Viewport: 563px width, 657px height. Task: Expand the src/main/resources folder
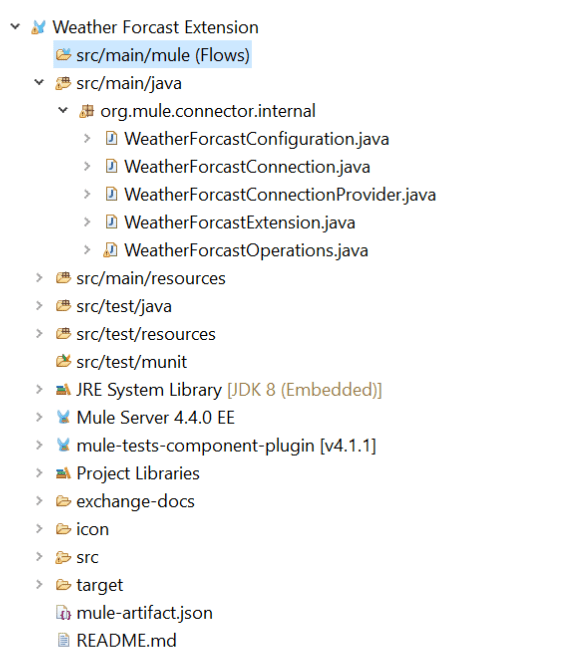(39, 278)
